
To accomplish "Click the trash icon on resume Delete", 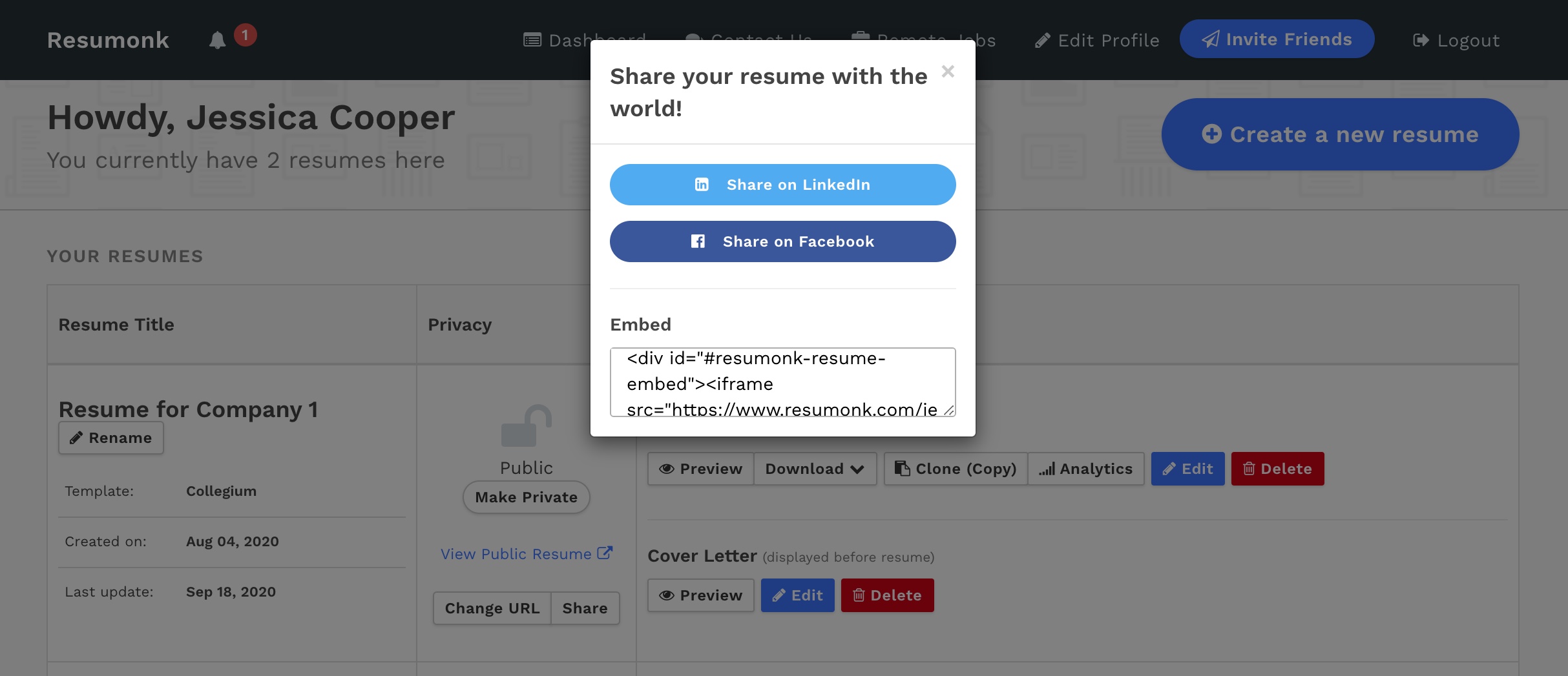I will pyautogui.click(x=1249, y=469).
